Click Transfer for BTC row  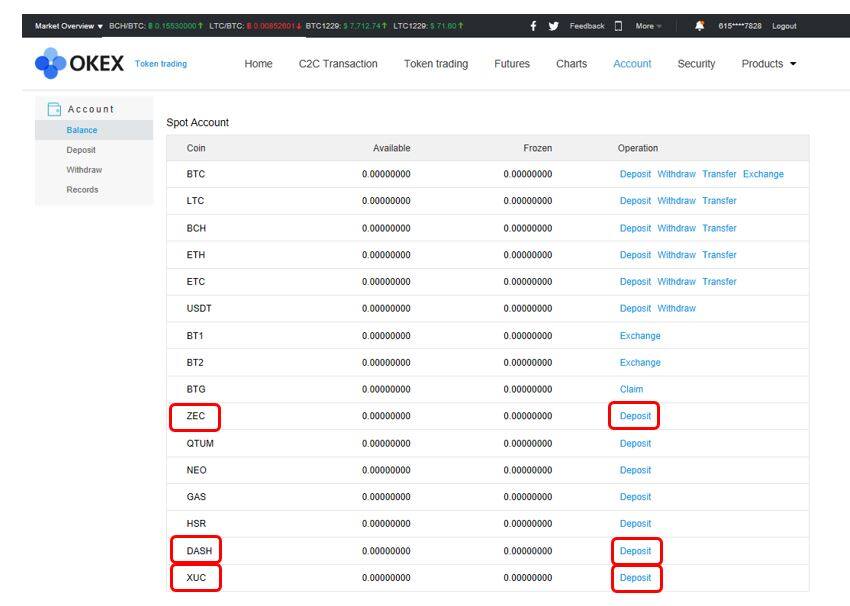(719, 174)
